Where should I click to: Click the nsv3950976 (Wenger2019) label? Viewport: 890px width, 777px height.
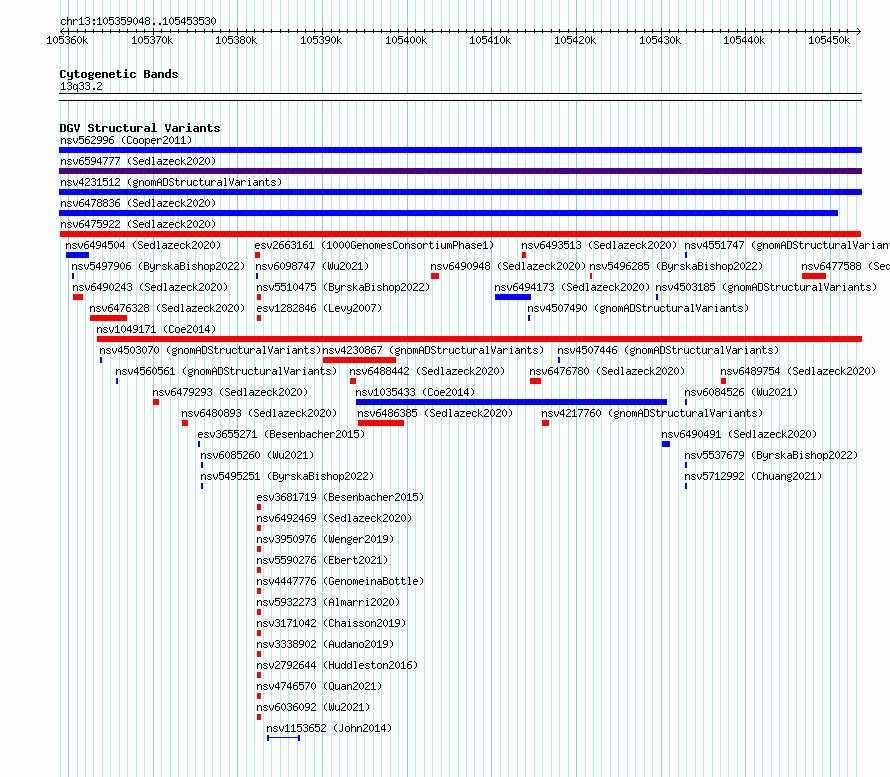click(325, 539)
